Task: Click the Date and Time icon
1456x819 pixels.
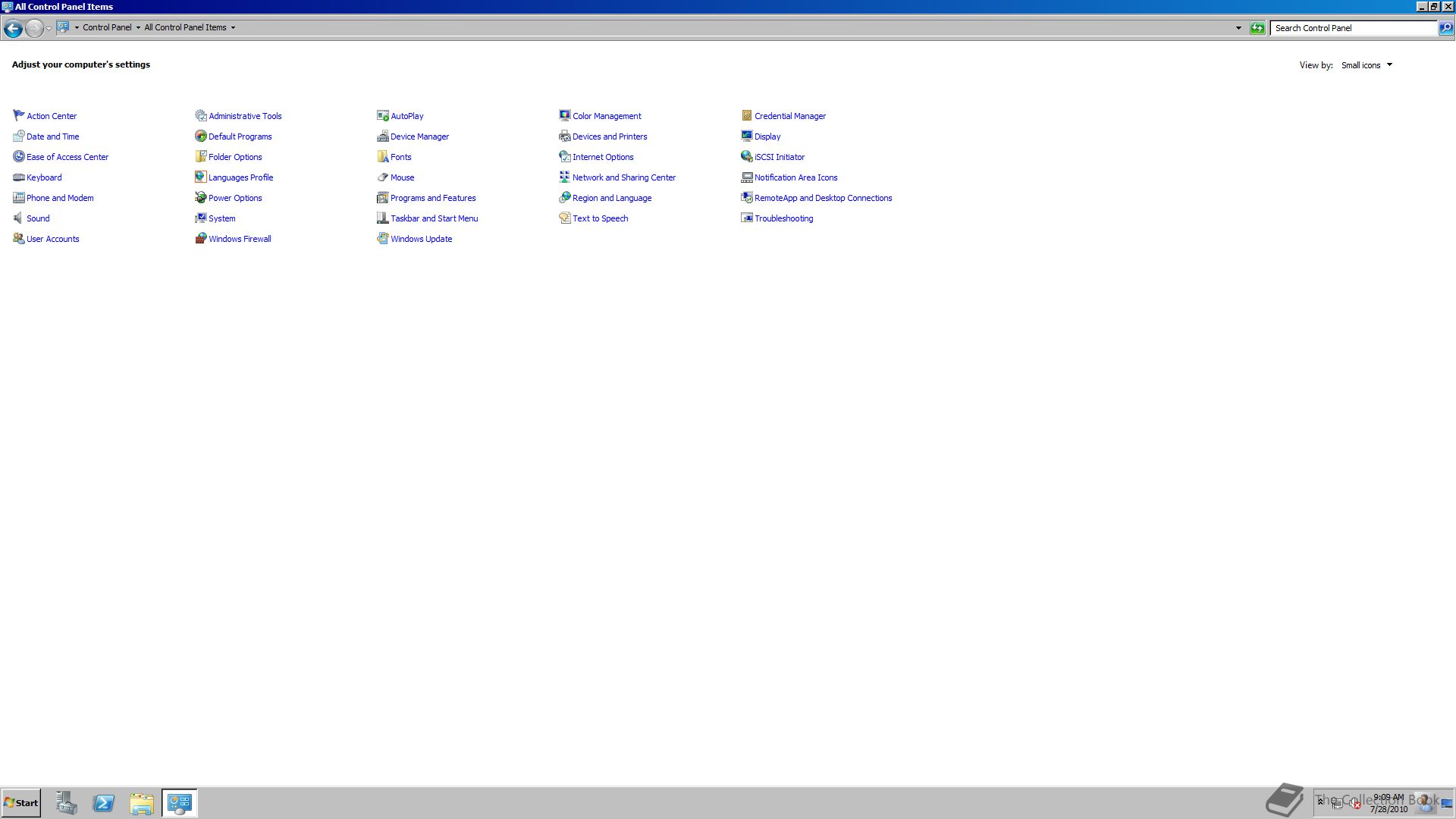Action: (18, 136)
